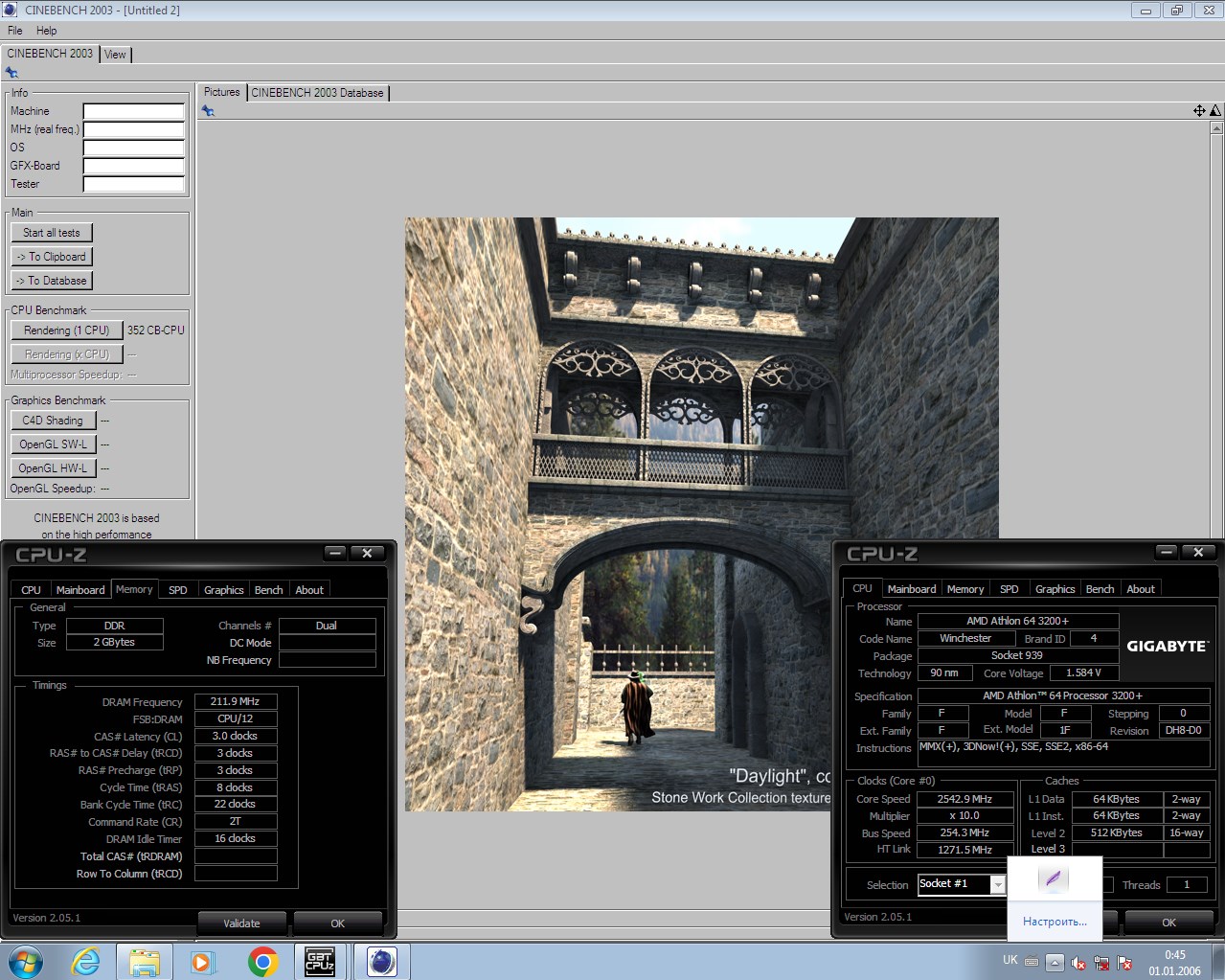This screenshot has height=980, width=1225.
Task: Run Rendering (1 CPU) benchmark
Action: pos(67,330)
